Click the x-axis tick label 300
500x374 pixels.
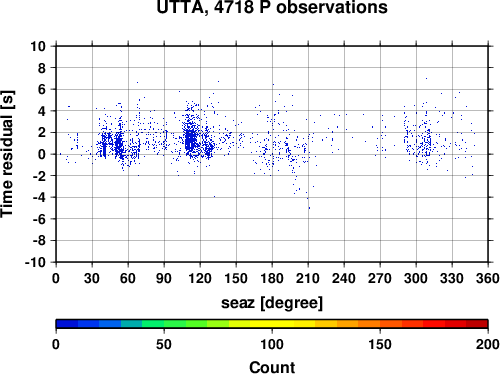click(416, 278)
